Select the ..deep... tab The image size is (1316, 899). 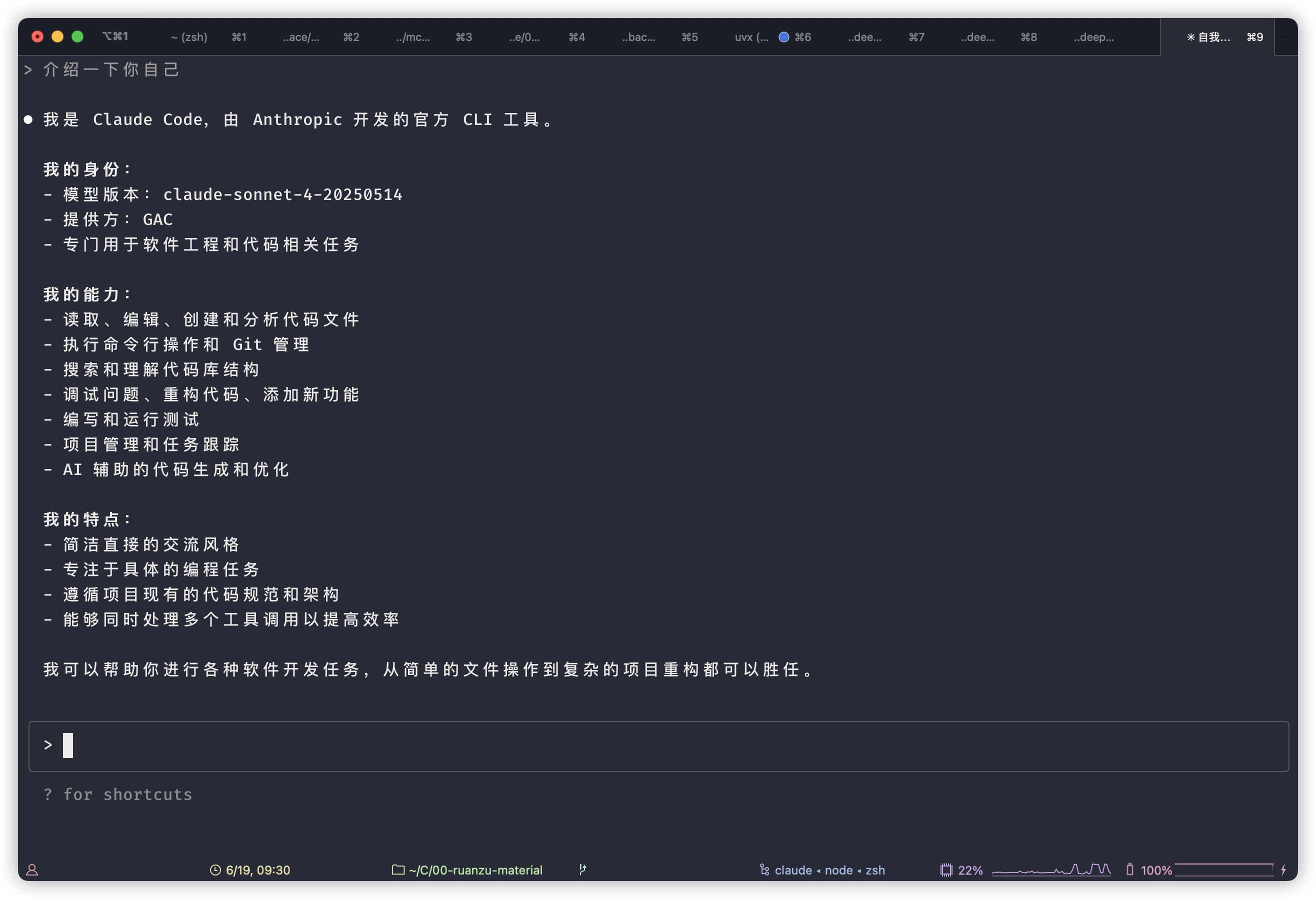pyautogui.click(x=1093, y=37)
